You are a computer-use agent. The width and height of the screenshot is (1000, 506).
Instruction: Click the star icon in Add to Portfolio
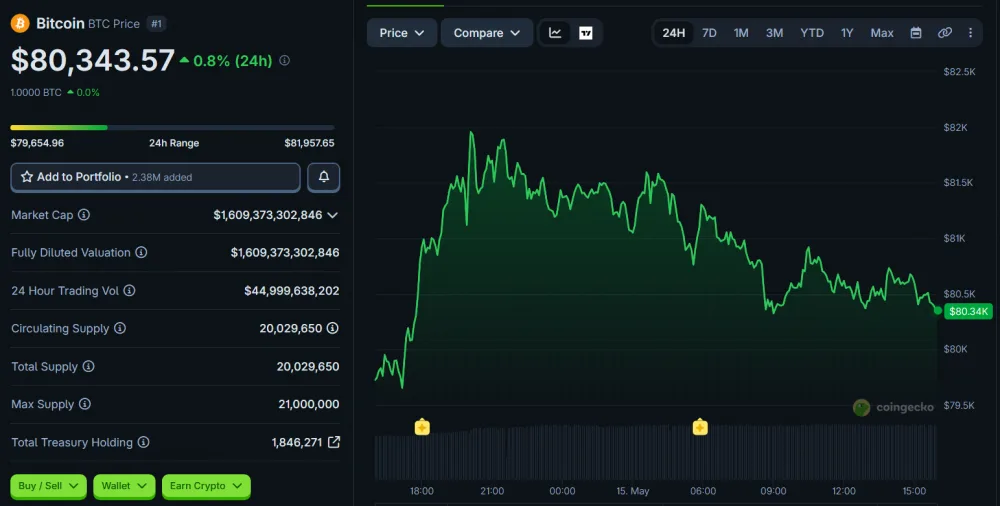coord(27,177)
